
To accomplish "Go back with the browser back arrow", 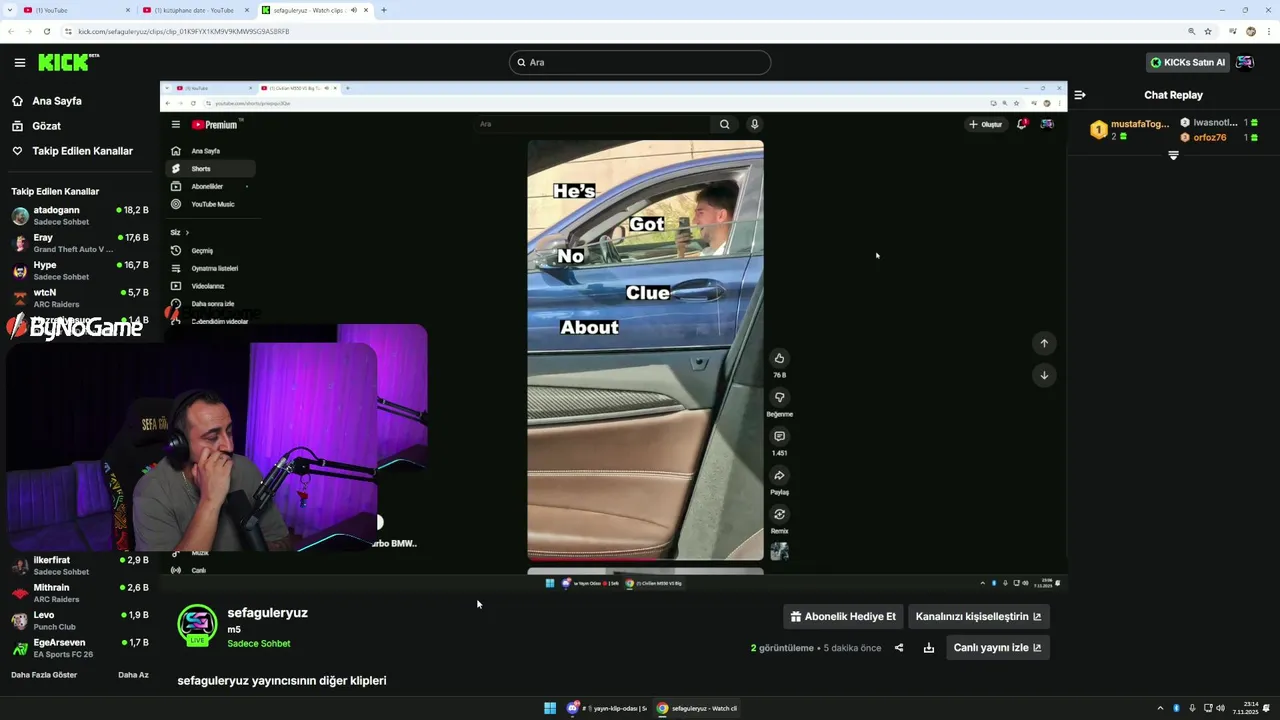I will click(x=11, y=32).
